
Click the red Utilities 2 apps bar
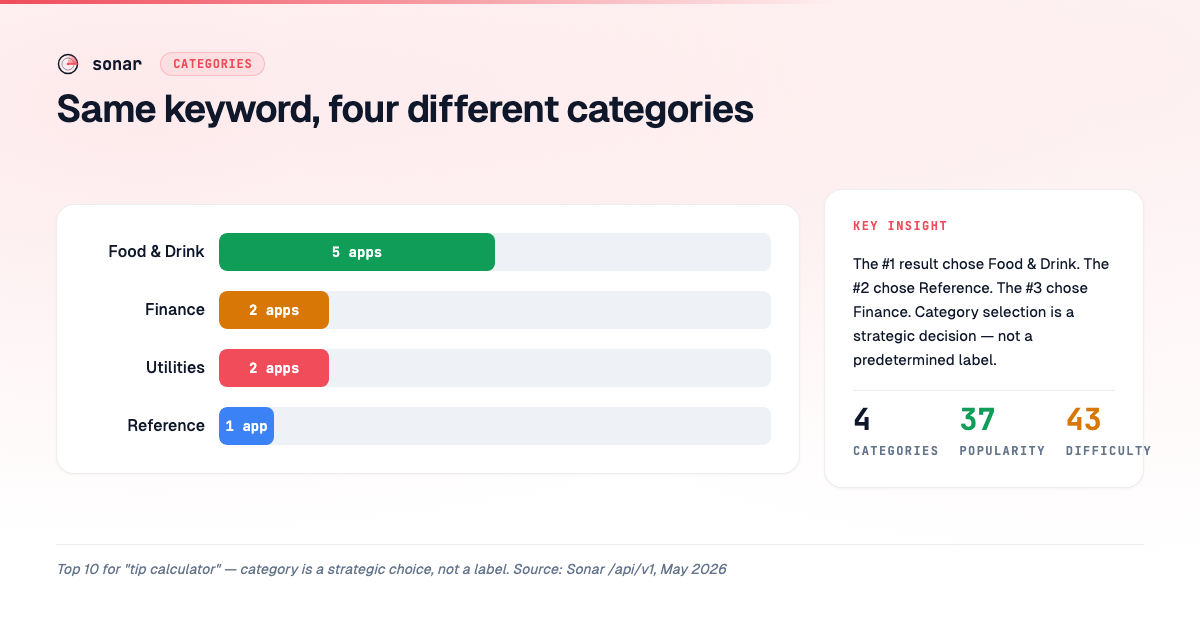(x=274, y=368)
